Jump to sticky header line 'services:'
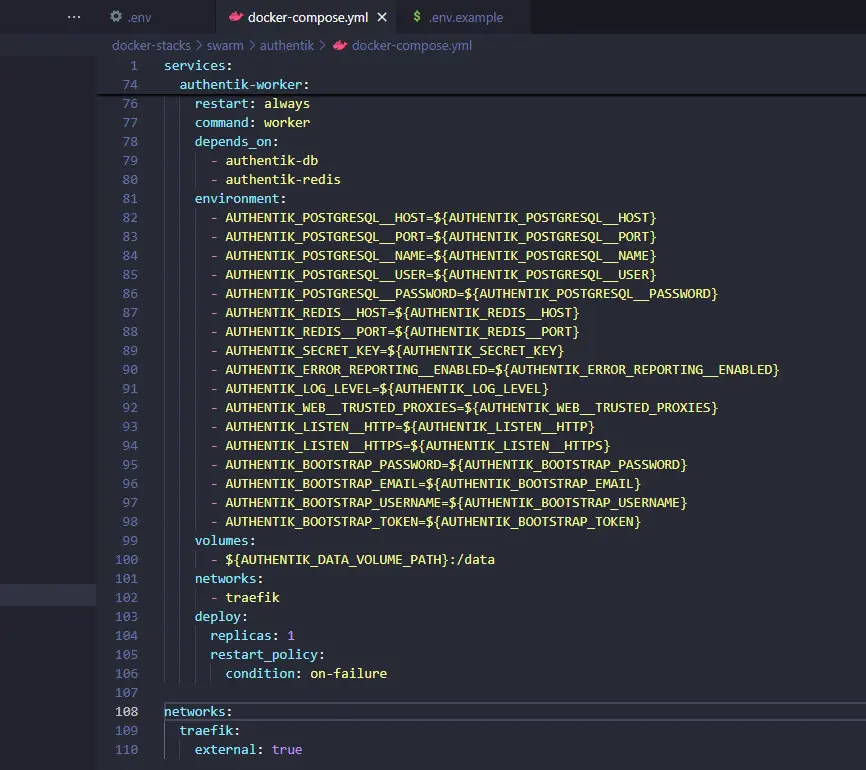This screenshot has width=866, height=770. click(197, 65)
